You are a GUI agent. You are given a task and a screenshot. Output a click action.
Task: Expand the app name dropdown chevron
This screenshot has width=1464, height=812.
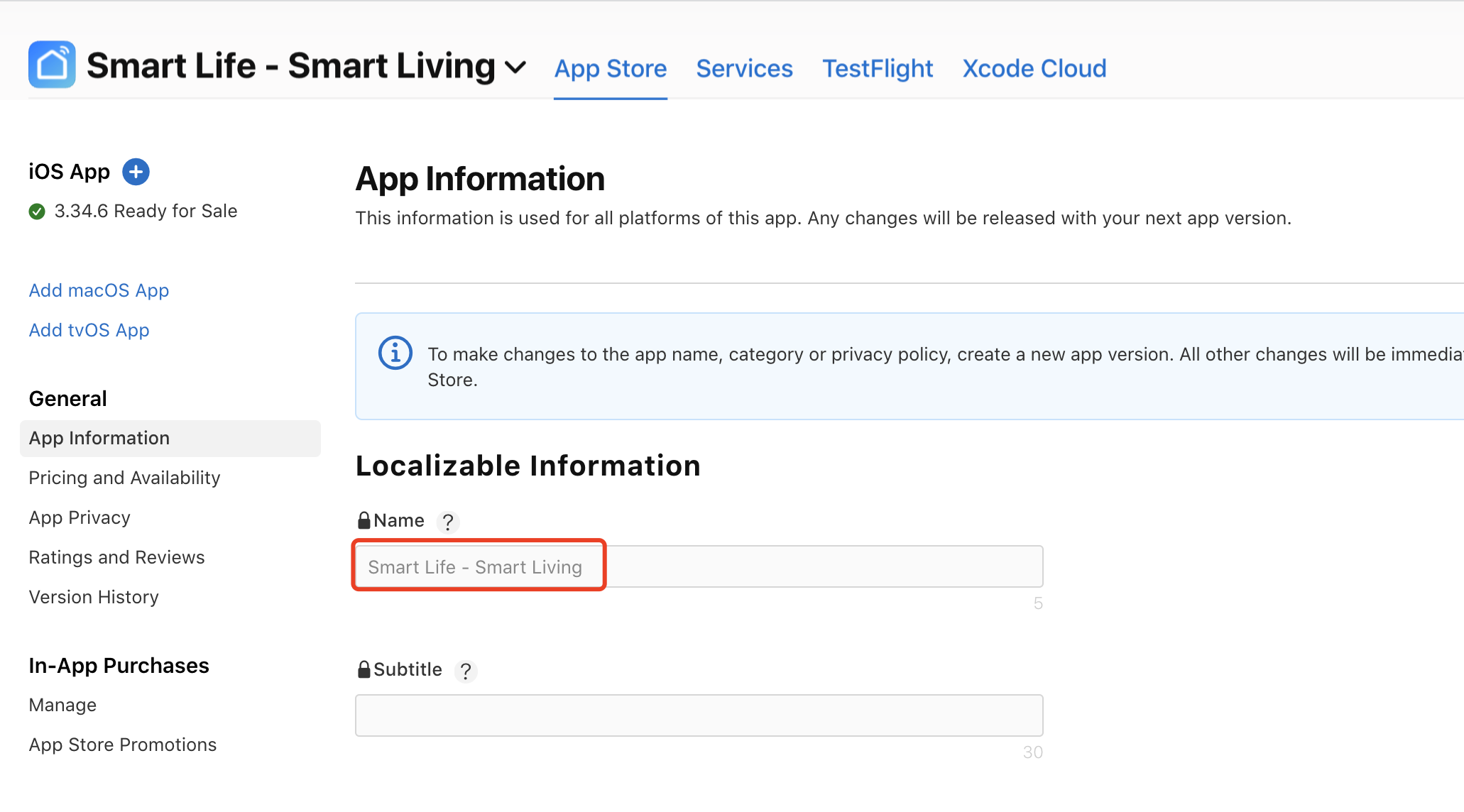point(515,67)
